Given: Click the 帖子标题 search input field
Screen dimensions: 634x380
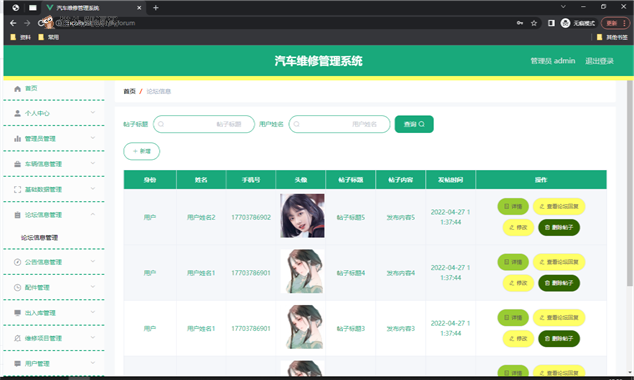Looking at the screenshot, I should (x=204, y=124).
